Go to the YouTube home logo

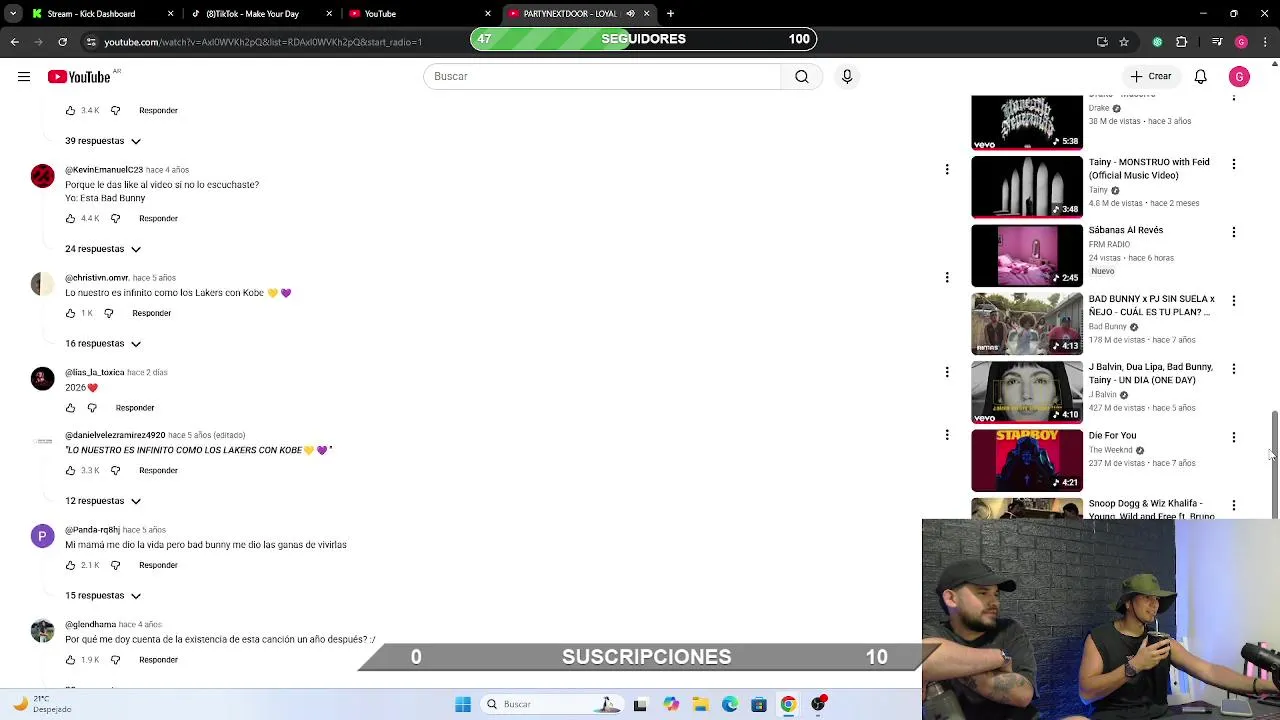[79, 77]
